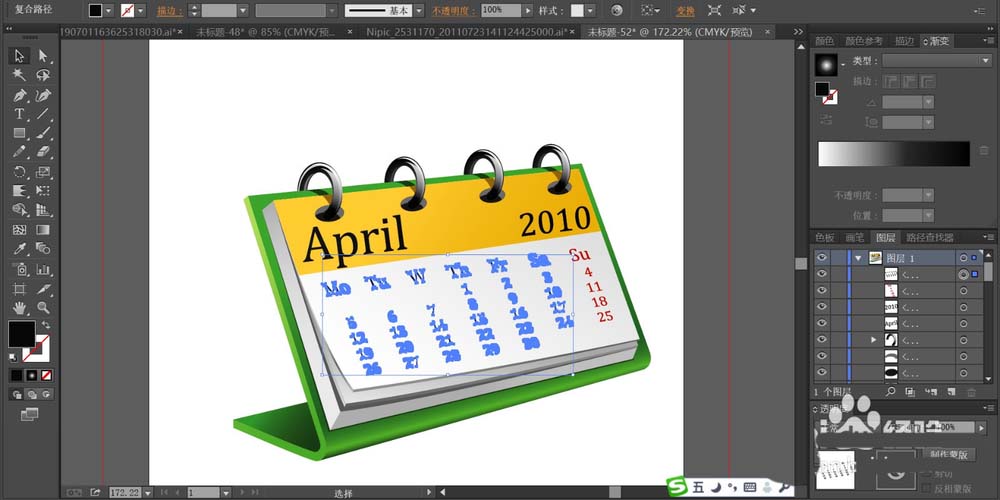
Task: Select the Blend tool
Action: point(43,249)
